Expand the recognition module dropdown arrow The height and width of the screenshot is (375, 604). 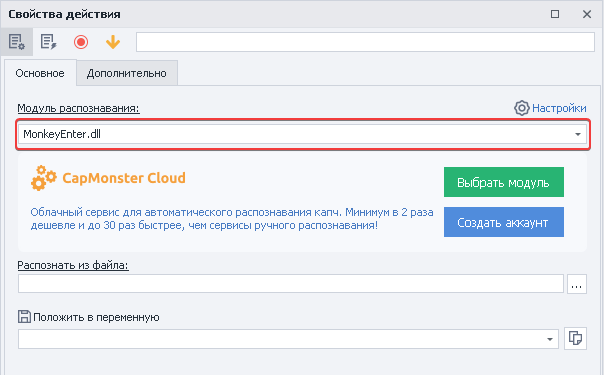(578, 134)
